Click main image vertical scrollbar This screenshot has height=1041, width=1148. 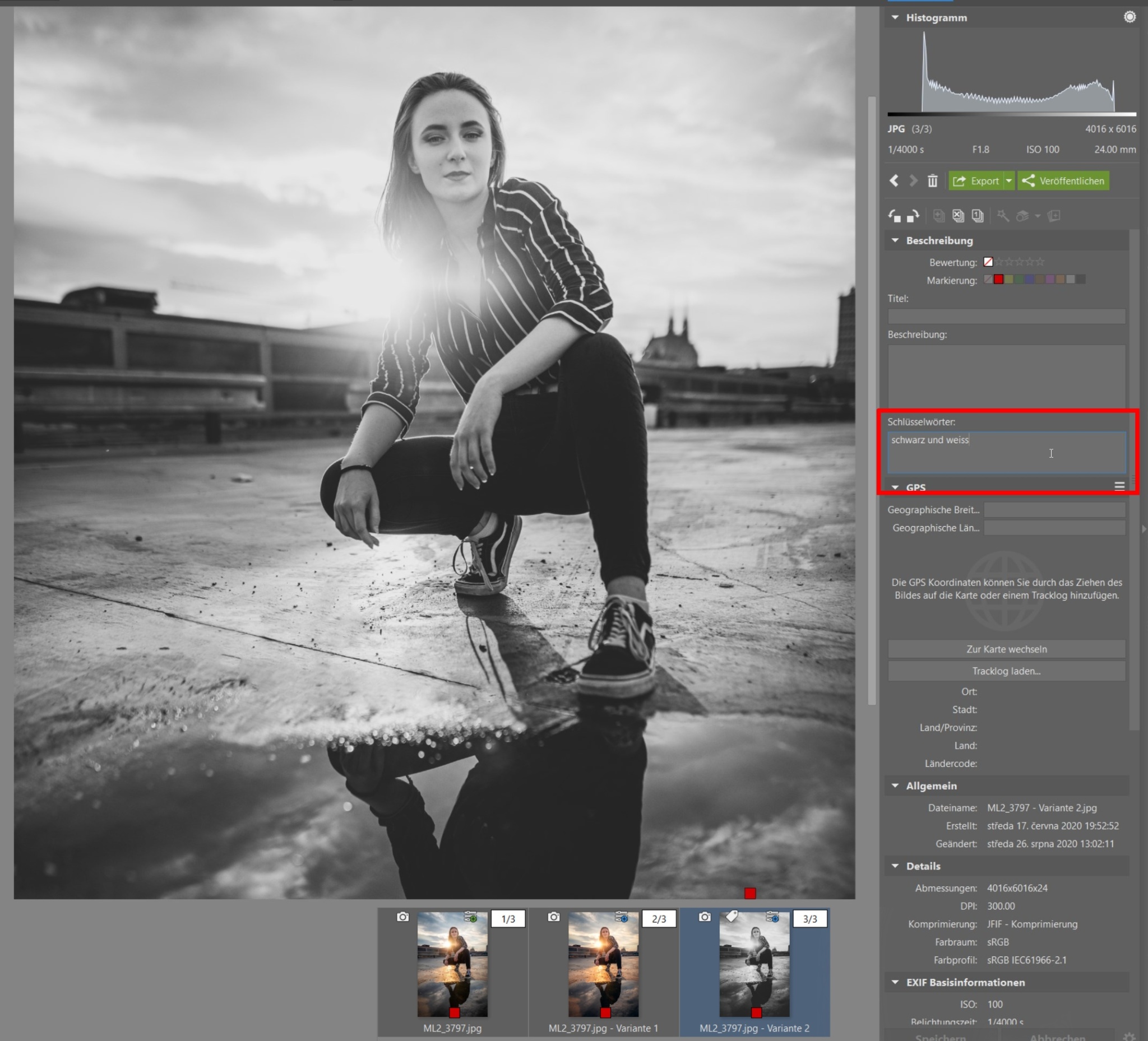871,401
